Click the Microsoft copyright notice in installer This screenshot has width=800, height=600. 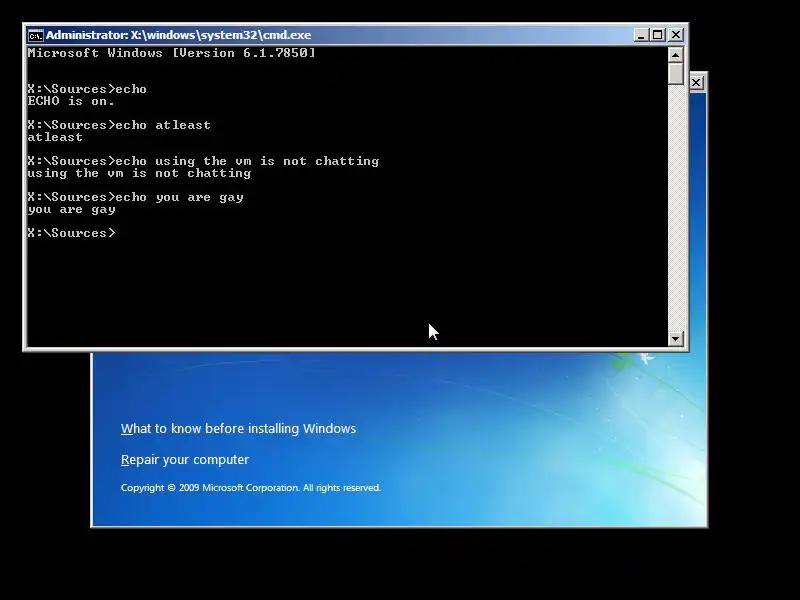pyautogui.click(x=251, y=488)
